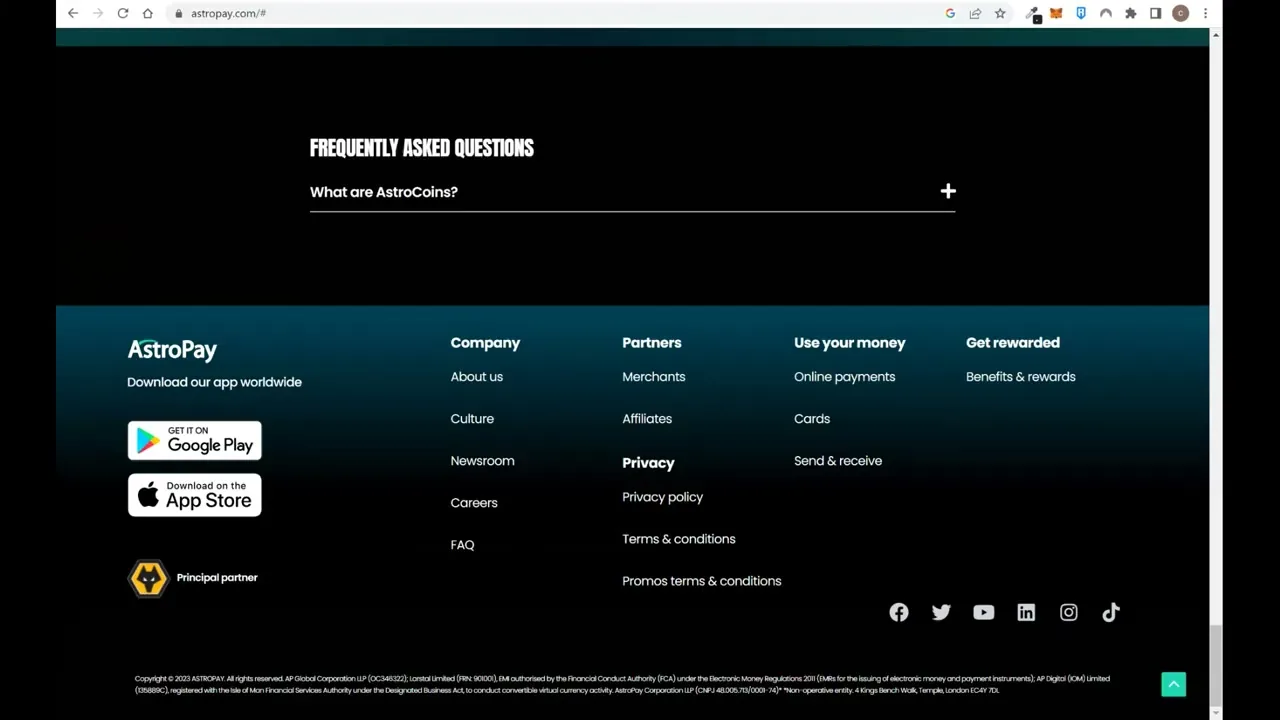Viewport: 1280px width, 720px height.
Task: Click the share page icon in address bar
Action: [x=975, y=13]
